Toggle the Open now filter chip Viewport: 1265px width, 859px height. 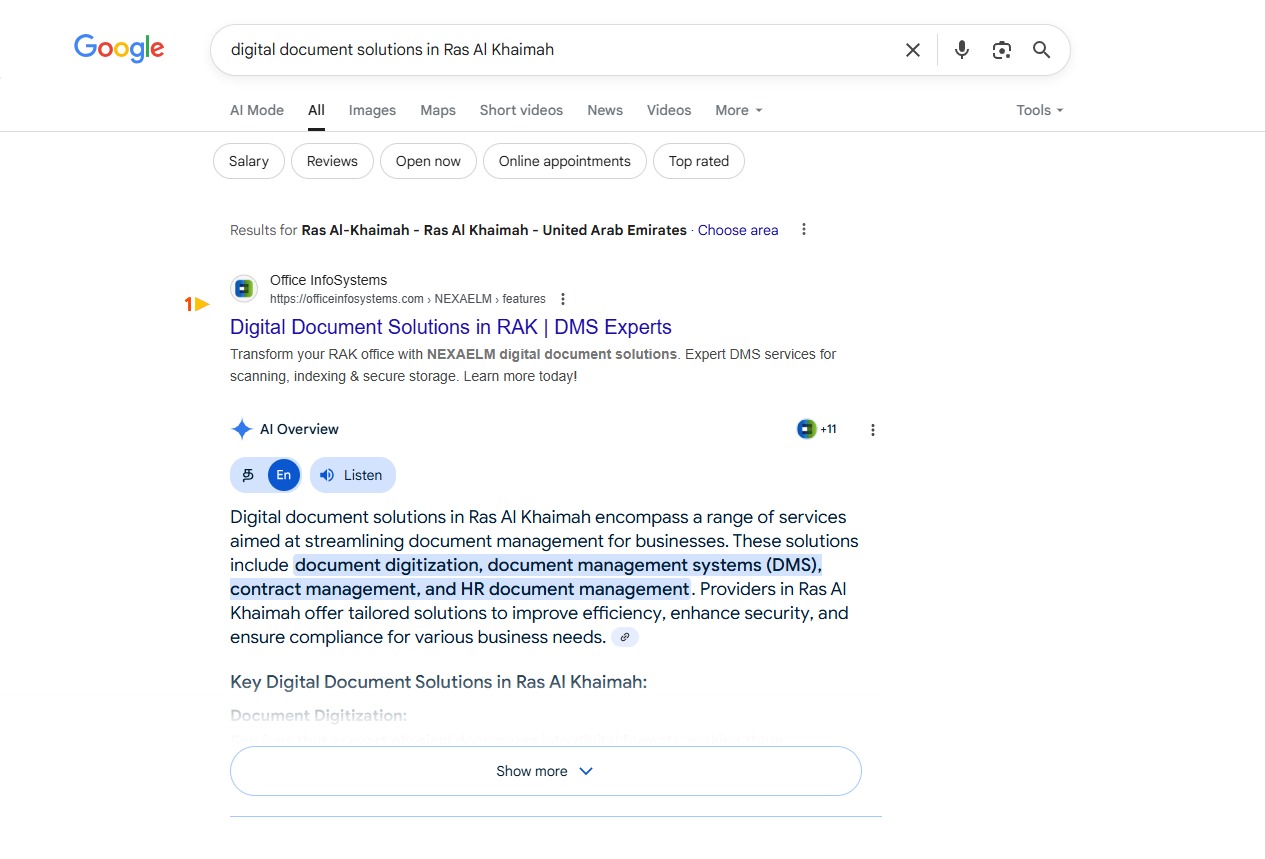(428, 161)
